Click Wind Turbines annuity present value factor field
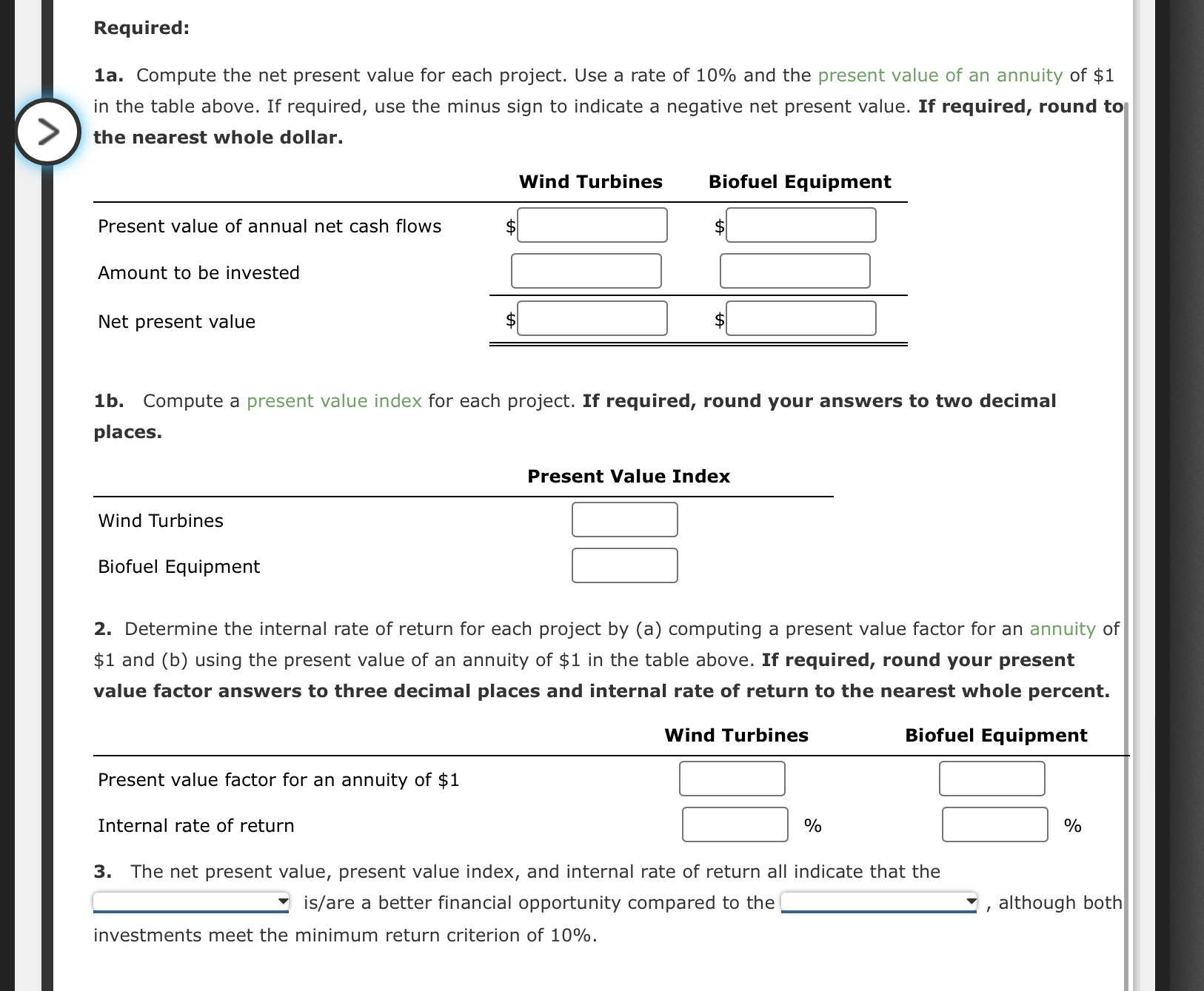Image resolution: width=1204 pixels, height=991 pixels. 731,779
